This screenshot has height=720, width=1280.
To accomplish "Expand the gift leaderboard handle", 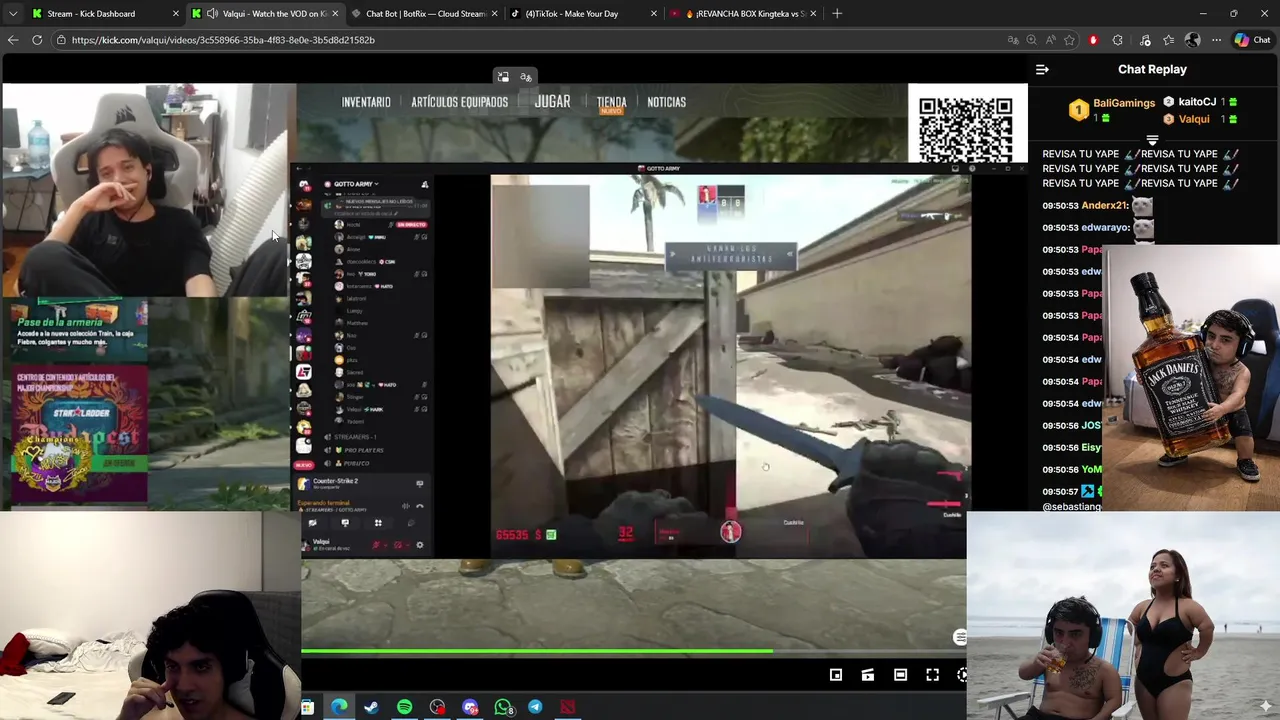I will tap(1152, 140).
